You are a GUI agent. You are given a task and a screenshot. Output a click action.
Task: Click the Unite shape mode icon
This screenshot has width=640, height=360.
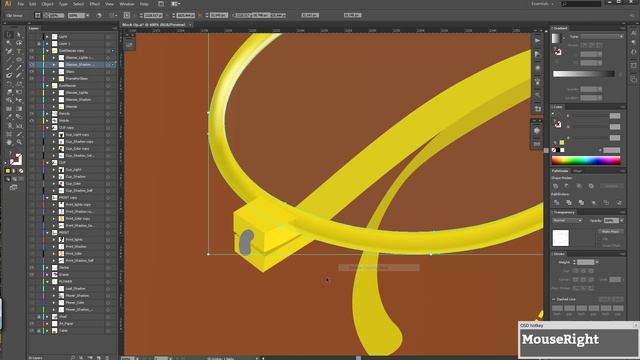pyautogui.click(x=556, y=186)
